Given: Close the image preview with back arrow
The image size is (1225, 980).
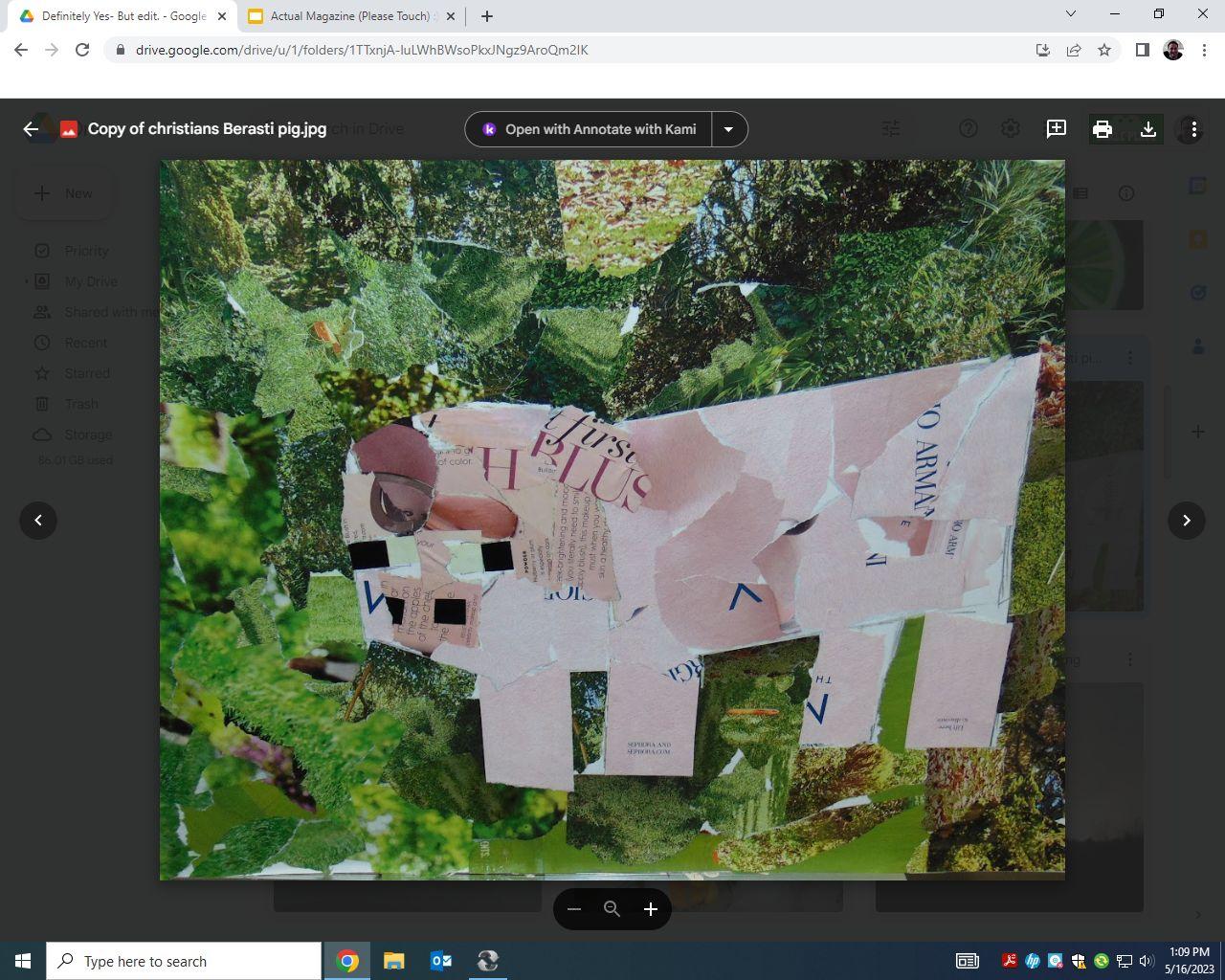Looking at the screenshot, I should (x=31, y=129).
